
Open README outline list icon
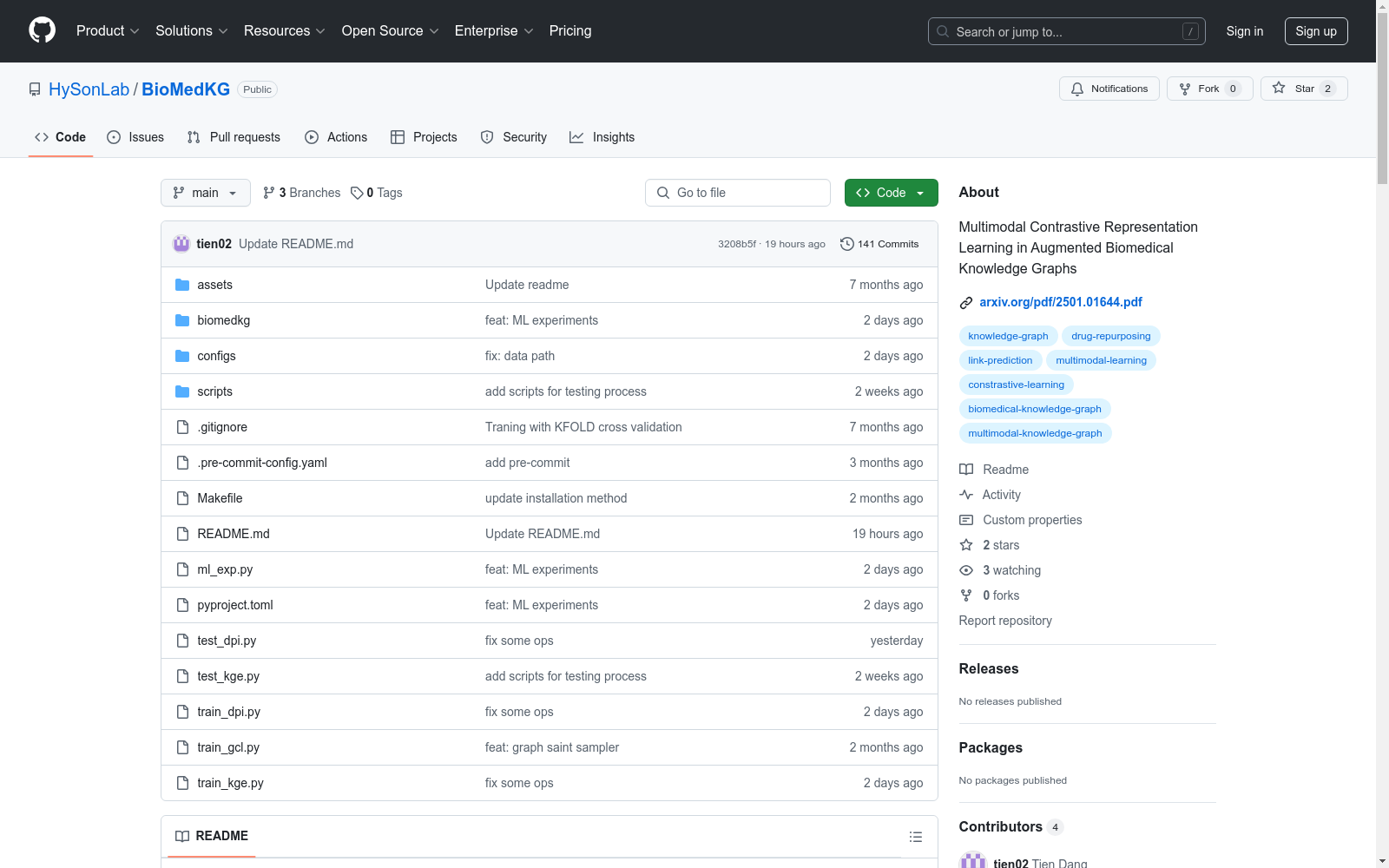[x=915, y=837]
